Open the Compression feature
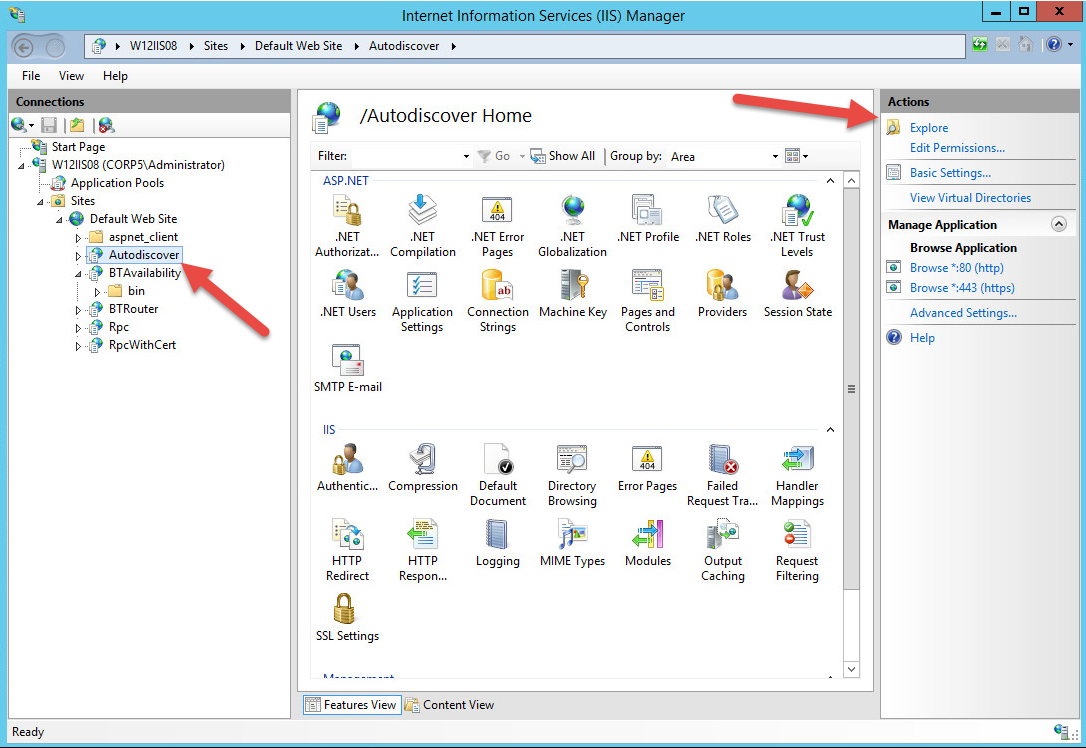 click(x=422, y=468)
